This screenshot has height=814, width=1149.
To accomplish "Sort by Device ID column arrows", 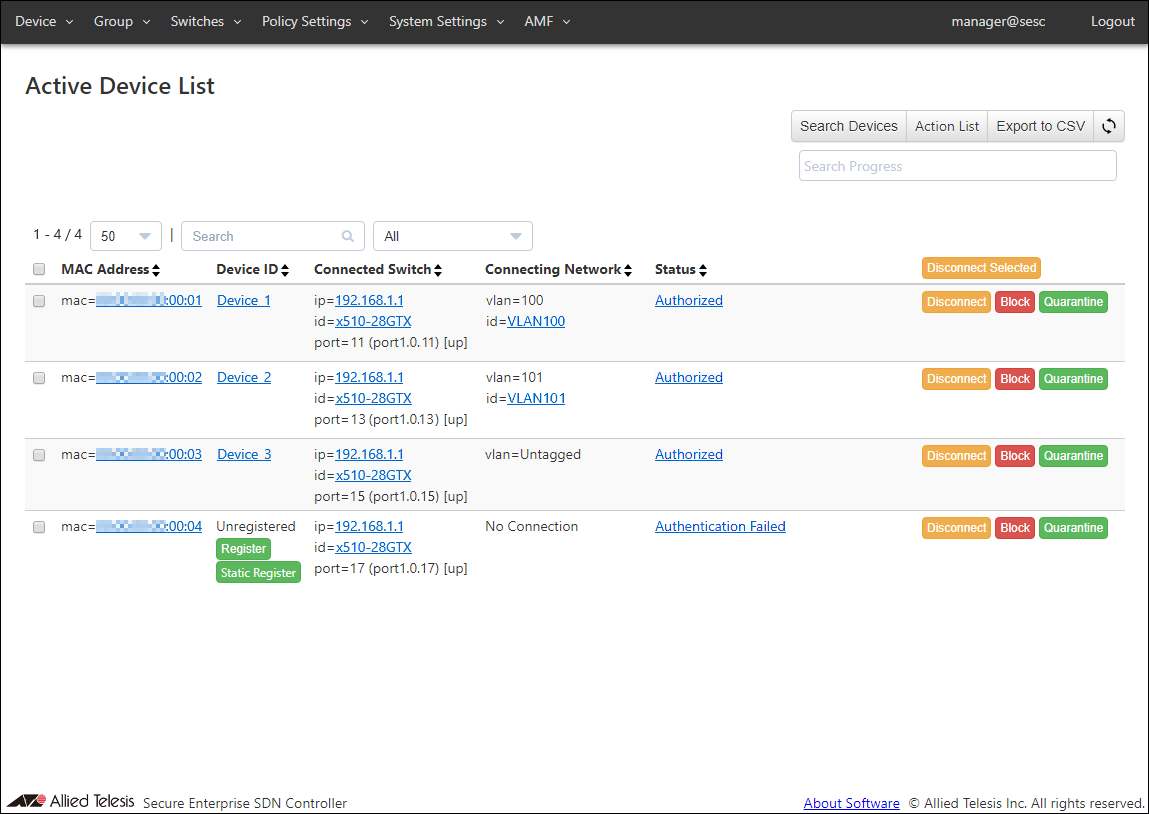I will pos(285,270).
